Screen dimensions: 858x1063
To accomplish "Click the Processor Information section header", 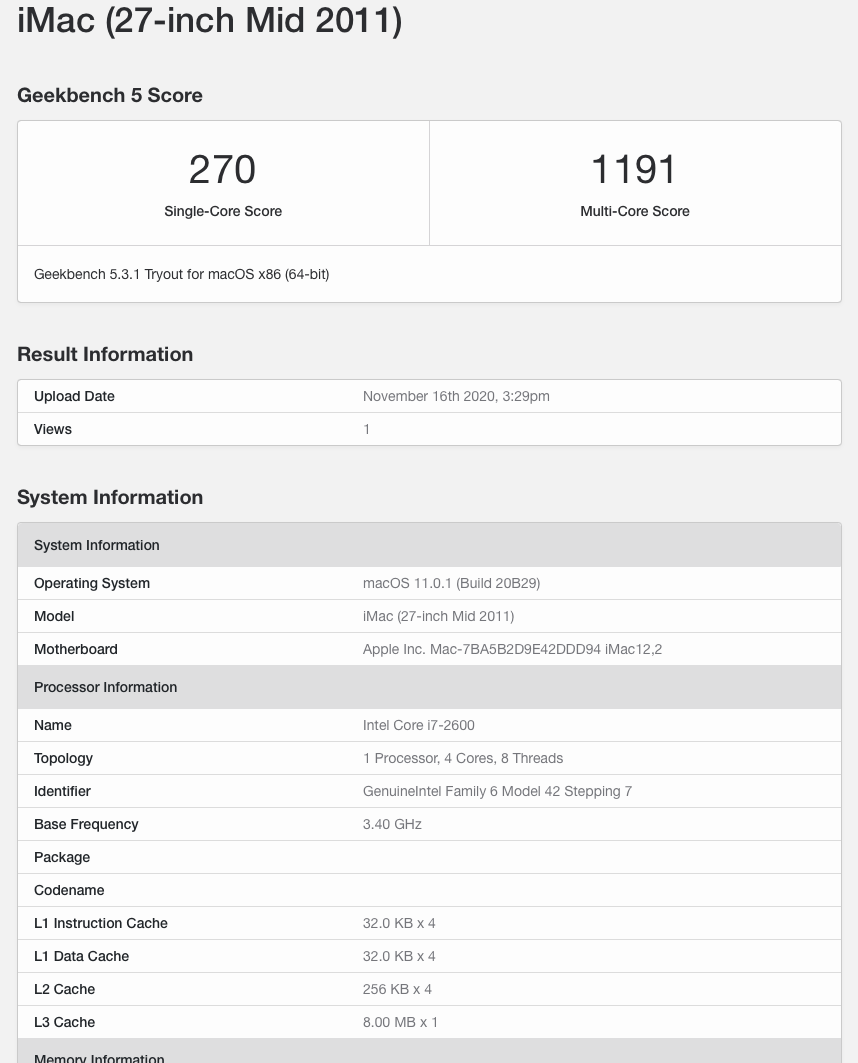I will [x=105, y=687].
